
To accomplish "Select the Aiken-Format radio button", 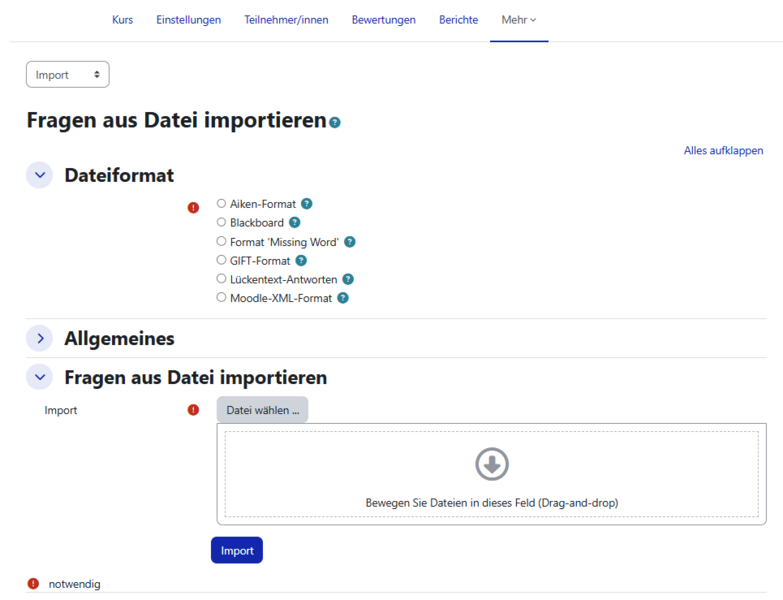I will coord(222,204).
